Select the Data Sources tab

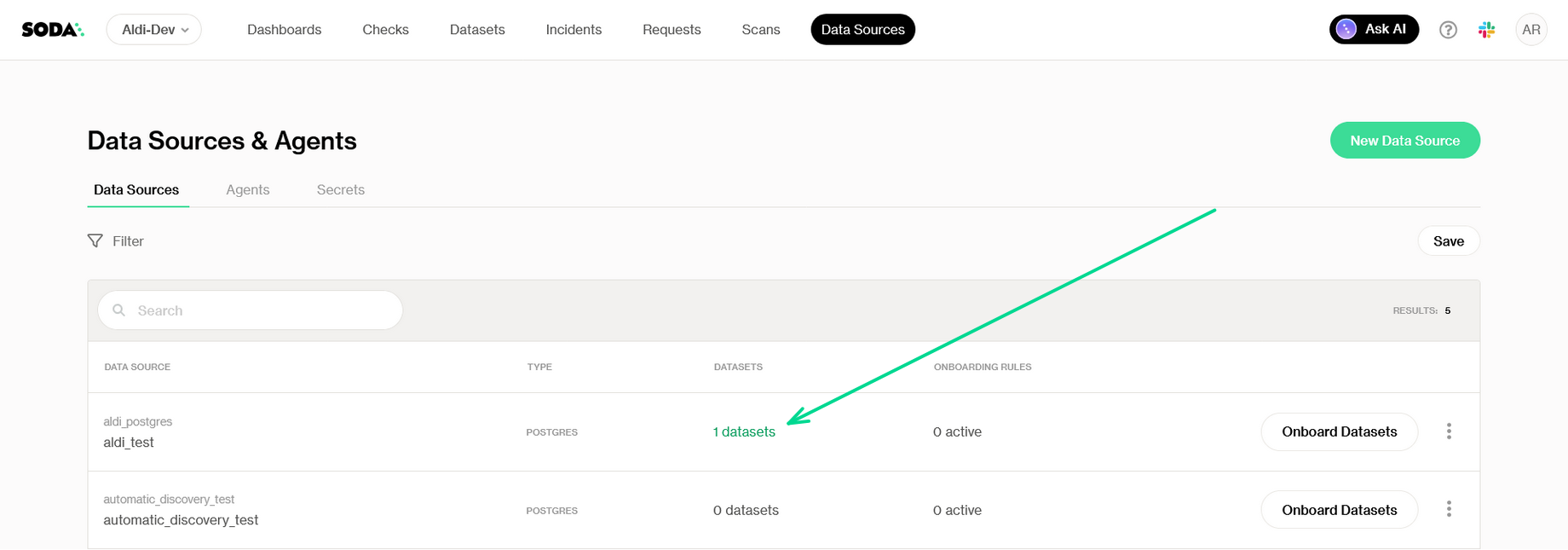(x=136, y=190)
